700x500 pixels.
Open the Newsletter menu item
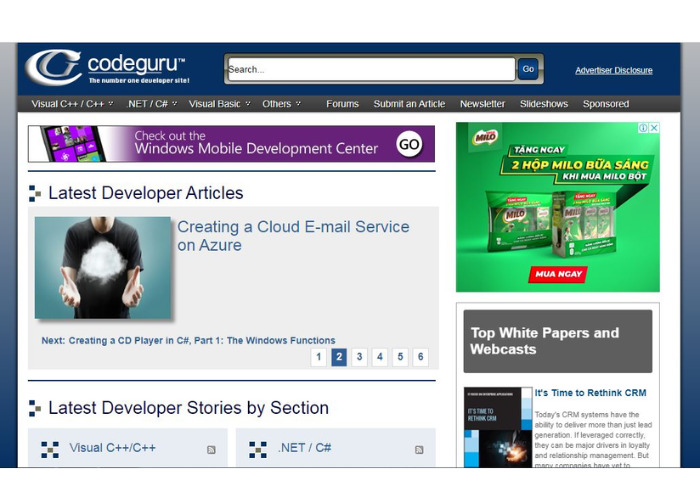(482, 104)
